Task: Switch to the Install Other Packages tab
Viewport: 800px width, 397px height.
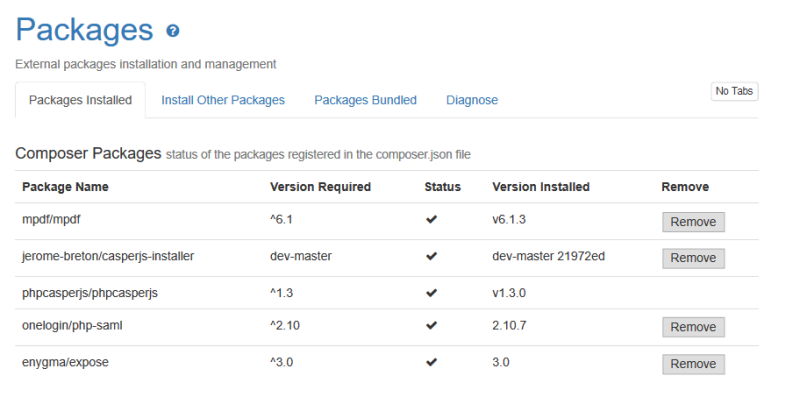Action: [x=223, y=100]
